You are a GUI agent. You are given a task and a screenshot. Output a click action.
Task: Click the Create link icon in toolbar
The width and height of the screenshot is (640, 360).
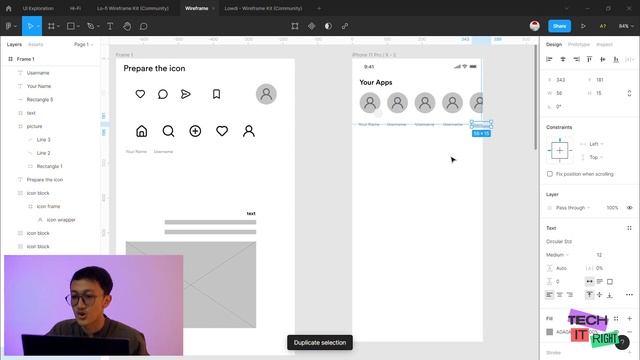345,26
